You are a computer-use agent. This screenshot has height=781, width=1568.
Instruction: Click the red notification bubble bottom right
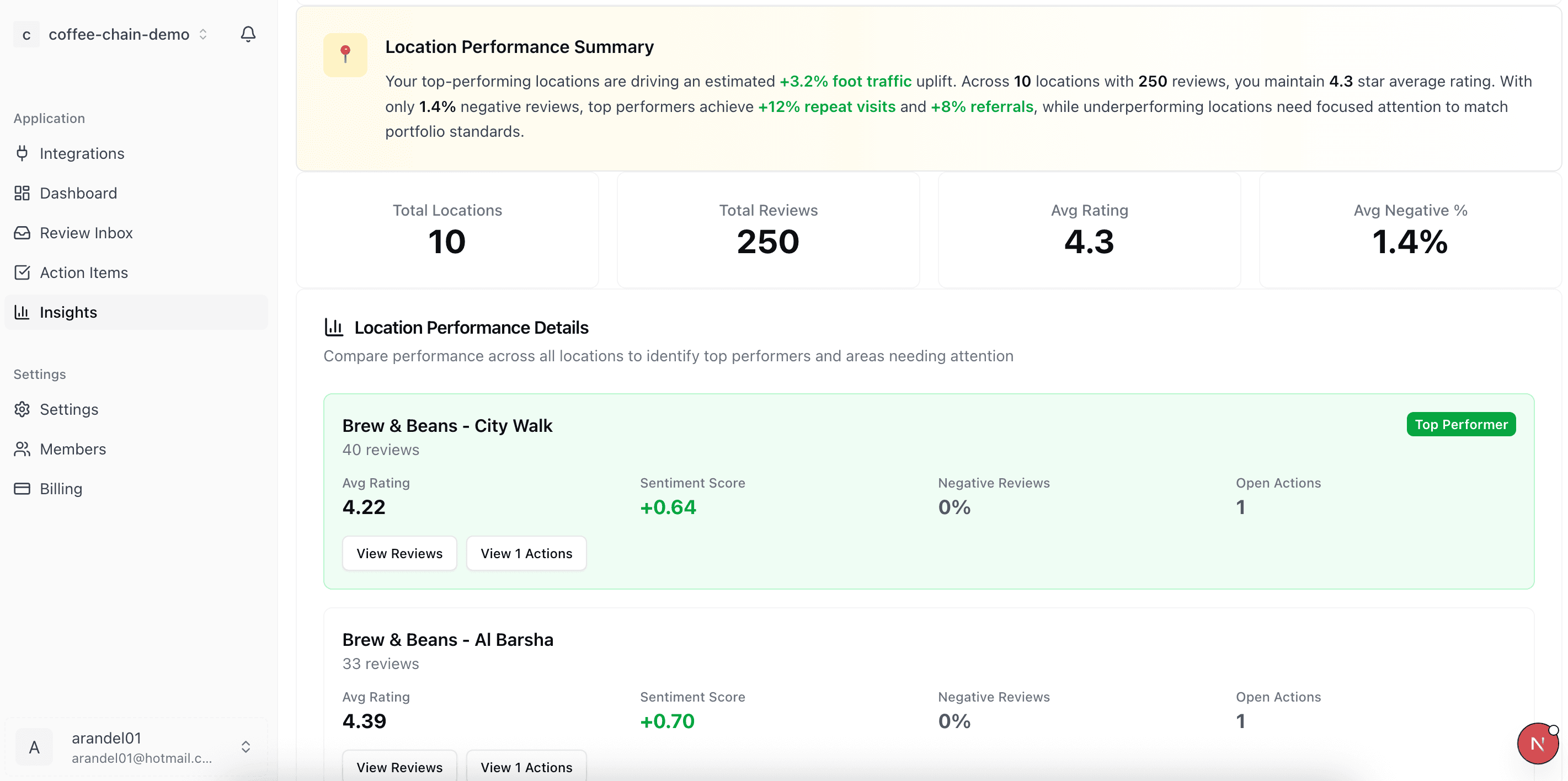(x=1538, y=742)
